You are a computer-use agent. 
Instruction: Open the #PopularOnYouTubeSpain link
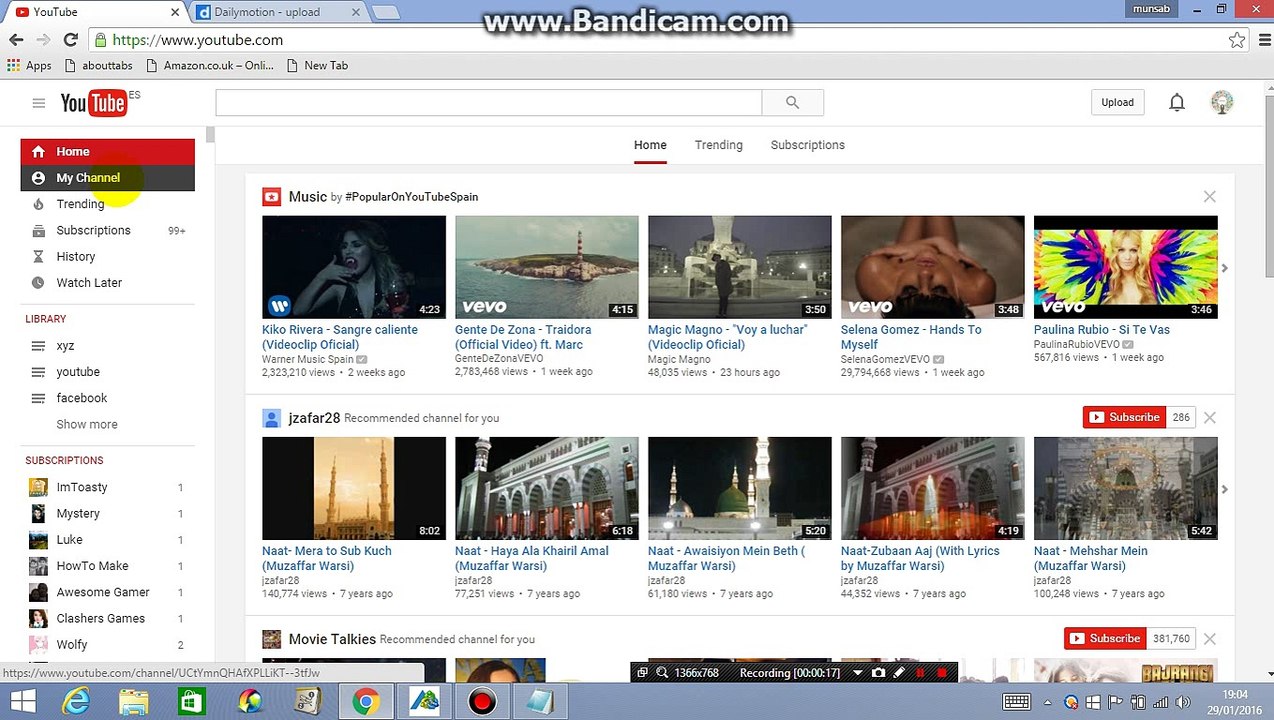click(x=411, y=197)
